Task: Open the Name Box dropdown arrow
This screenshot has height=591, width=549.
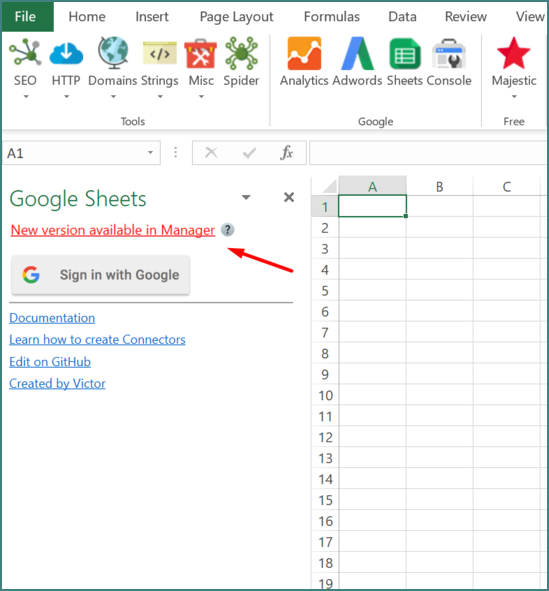Action: 150,153
